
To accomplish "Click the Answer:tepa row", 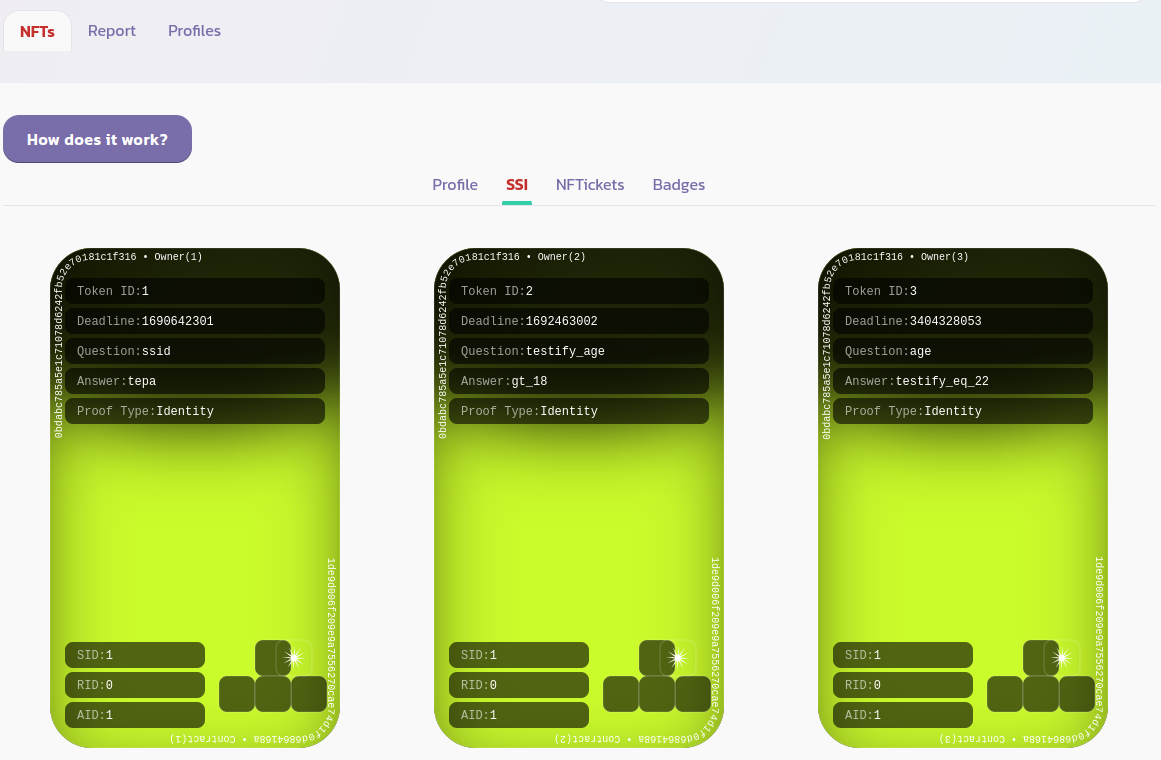I will tap(195, 381).
